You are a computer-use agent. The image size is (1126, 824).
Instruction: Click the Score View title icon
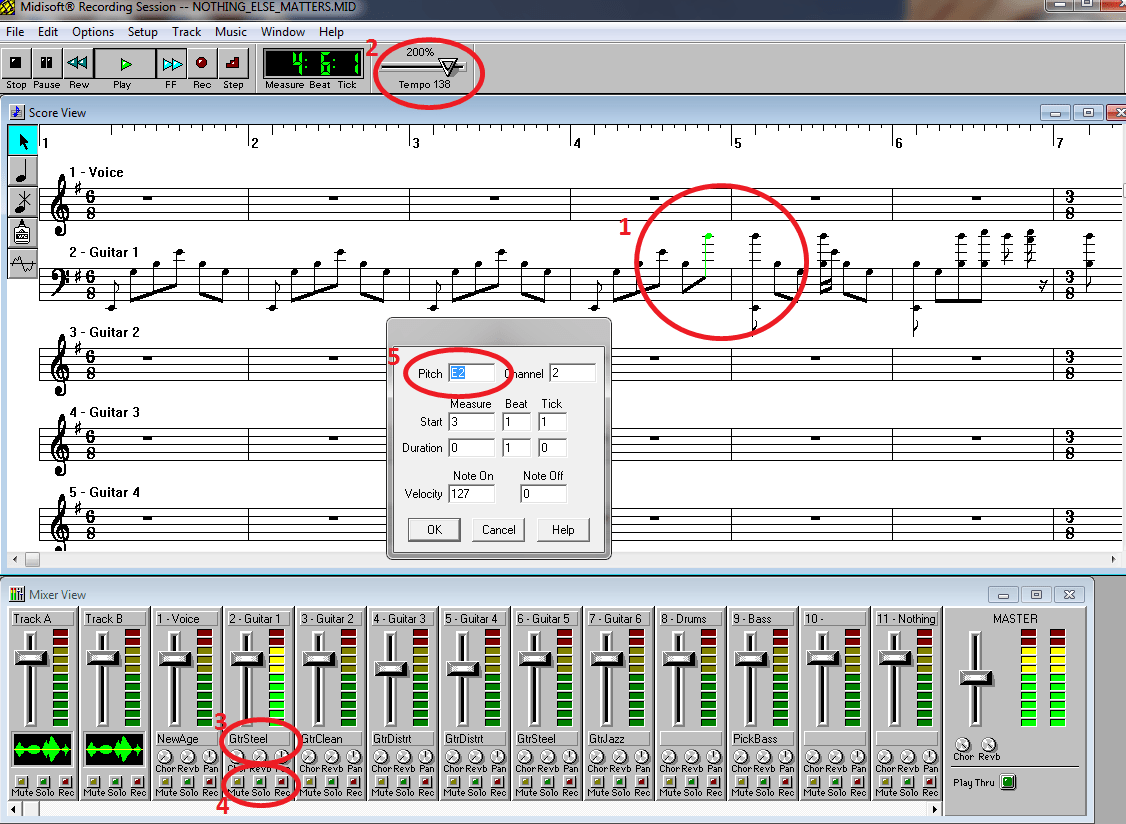(17, 112)
